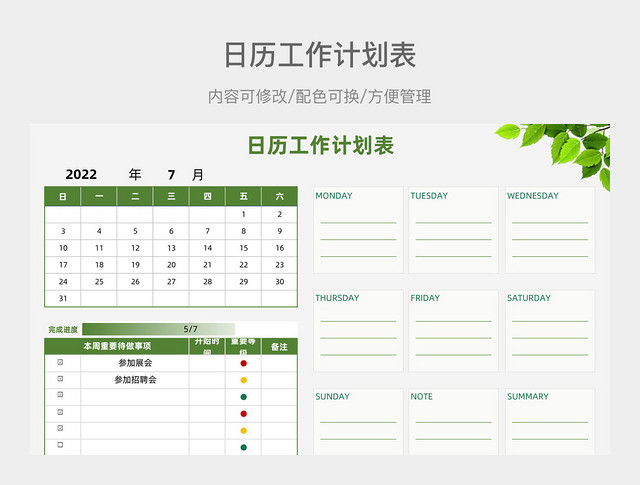
Task: Select the 重要等级 column header
Action: click(243, 346)
